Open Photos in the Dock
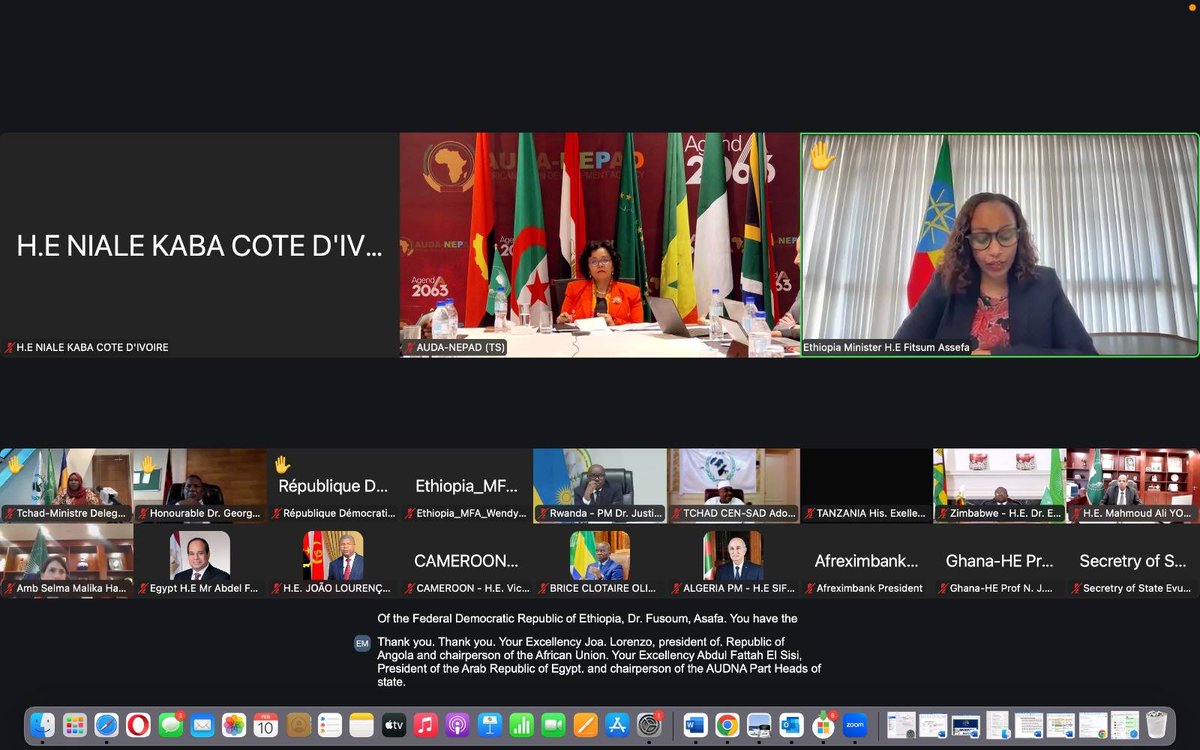The height and width of the screenshot is (750, 1200). (x=234, y=725)
